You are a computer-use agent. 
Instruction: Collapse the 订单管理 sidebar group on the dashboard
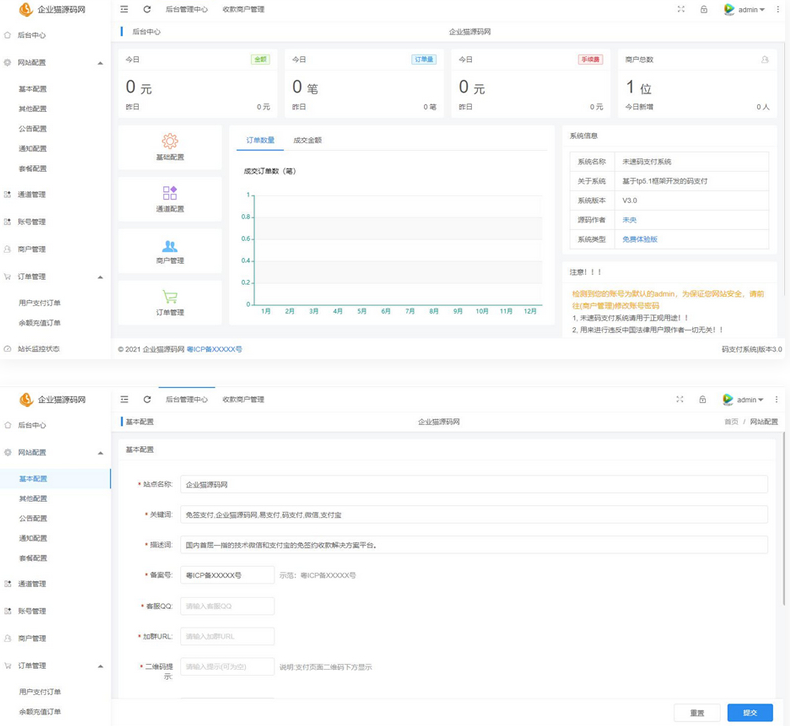tap(100, 277)
